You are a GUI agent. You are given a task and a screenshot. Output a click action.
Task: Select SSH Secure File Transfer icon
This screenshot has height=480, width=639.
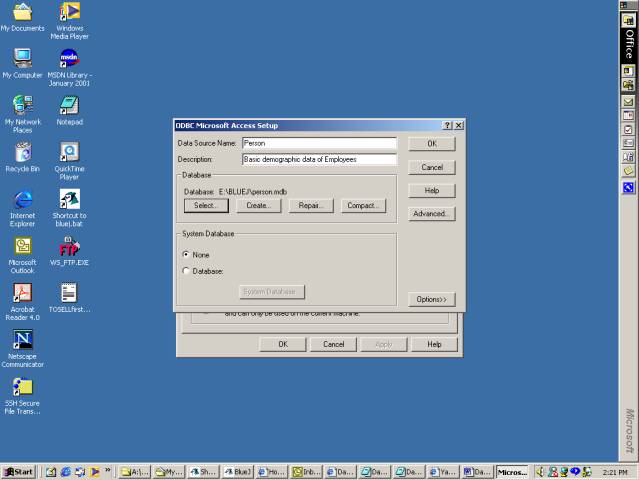22,396
